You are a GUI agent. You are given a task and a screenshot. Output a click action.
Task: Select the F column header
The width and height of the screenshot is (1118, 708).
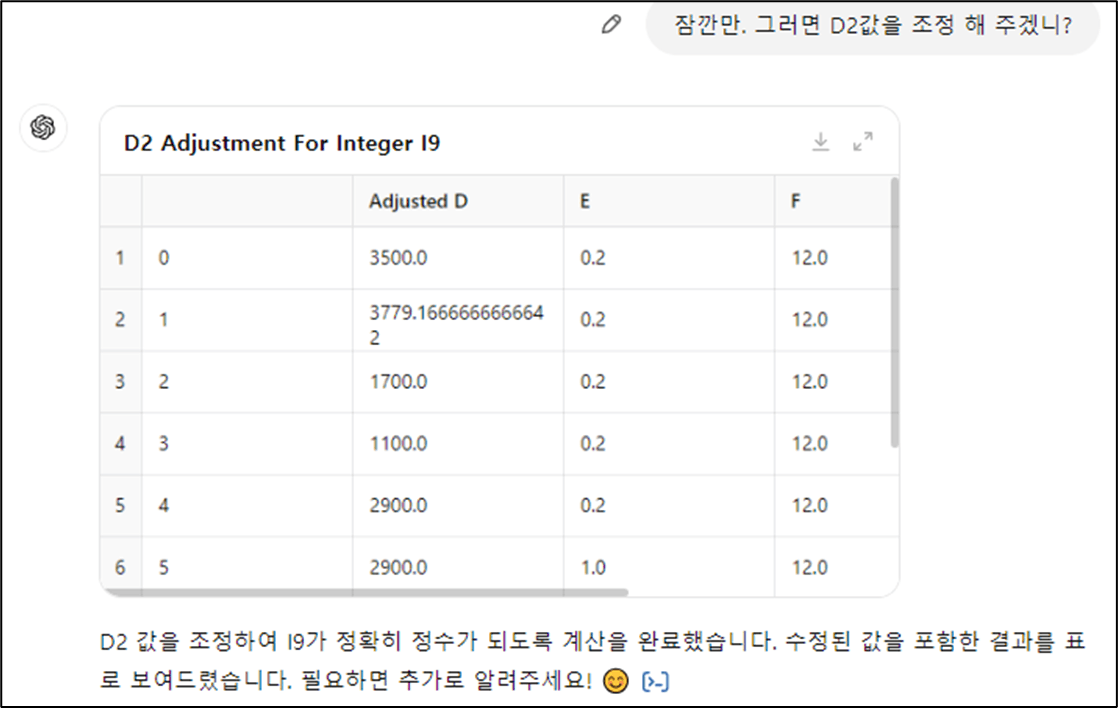(x=796, y=201)
